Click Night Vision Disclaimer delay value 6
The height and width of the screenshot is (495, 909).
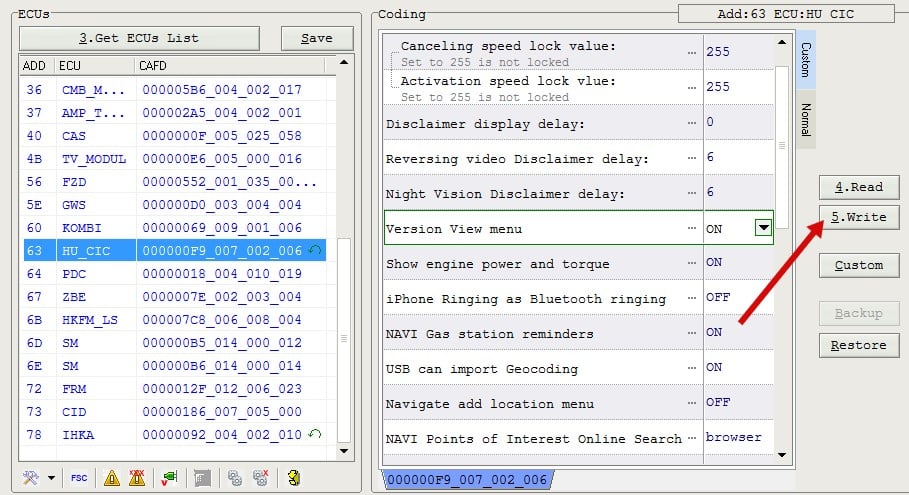[x=739, y=192]
